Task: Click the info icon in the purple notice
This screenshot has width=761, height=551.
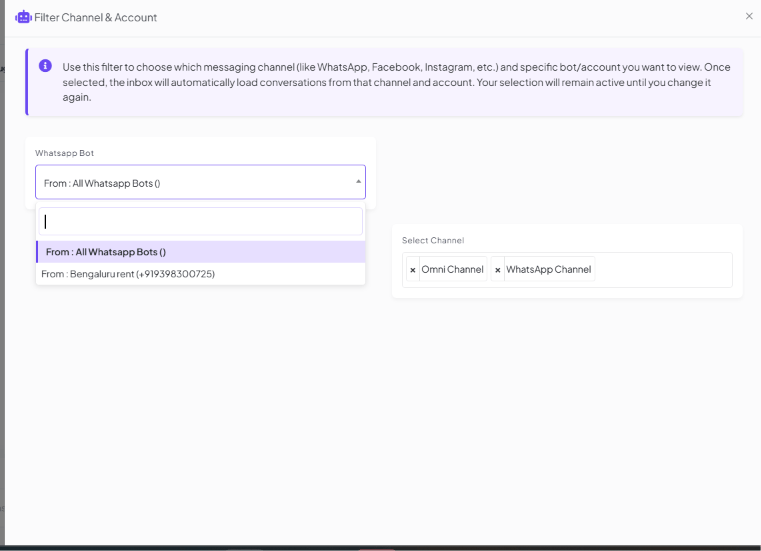Action: [x=45, y=66]
